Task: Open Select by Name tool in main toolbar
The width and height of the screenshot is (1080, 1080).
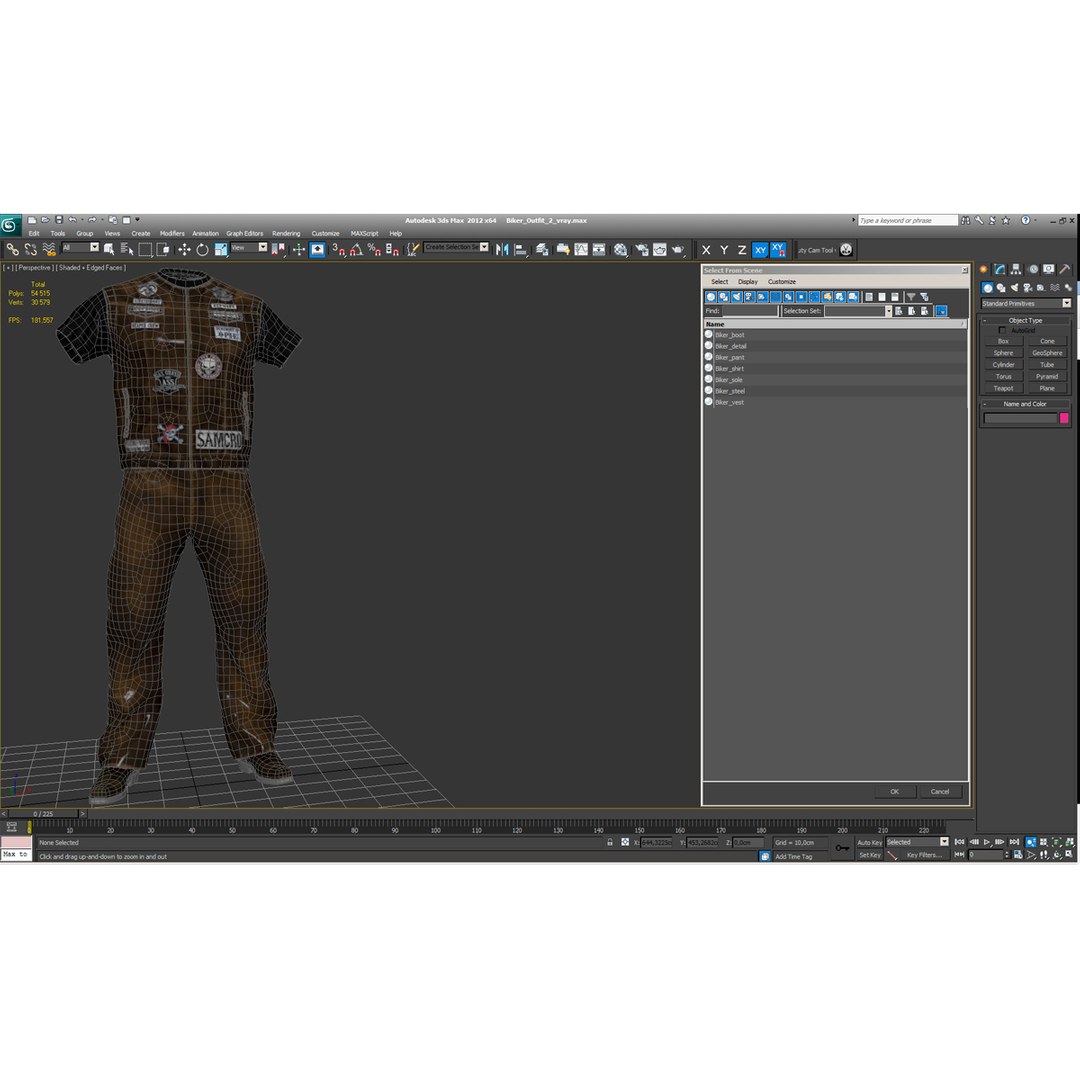Action: pyautogui.click(x=127, y=249)
